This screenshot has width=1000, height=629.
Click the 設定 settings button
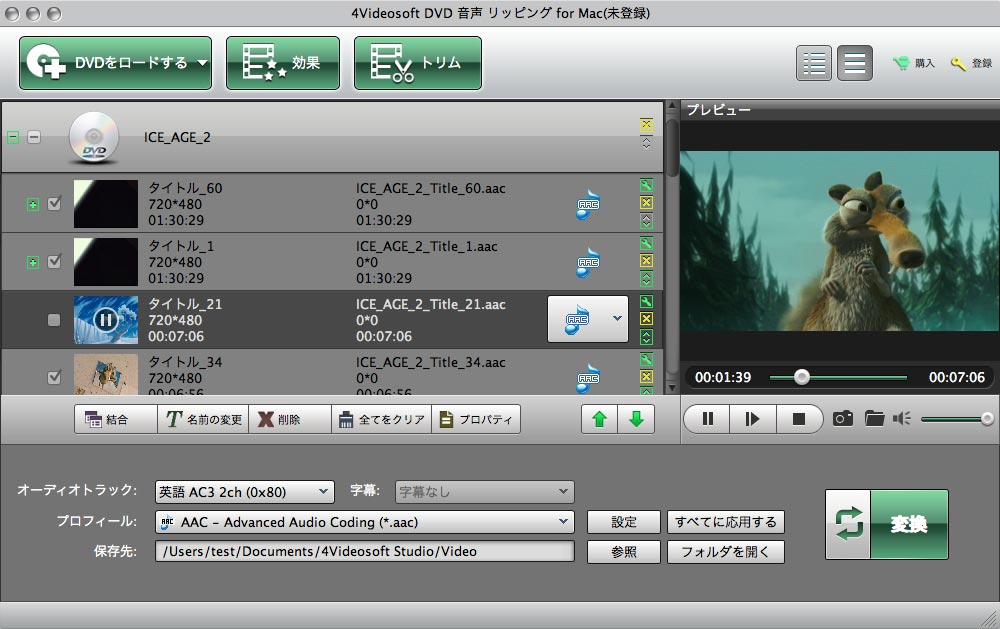point(624,522)
